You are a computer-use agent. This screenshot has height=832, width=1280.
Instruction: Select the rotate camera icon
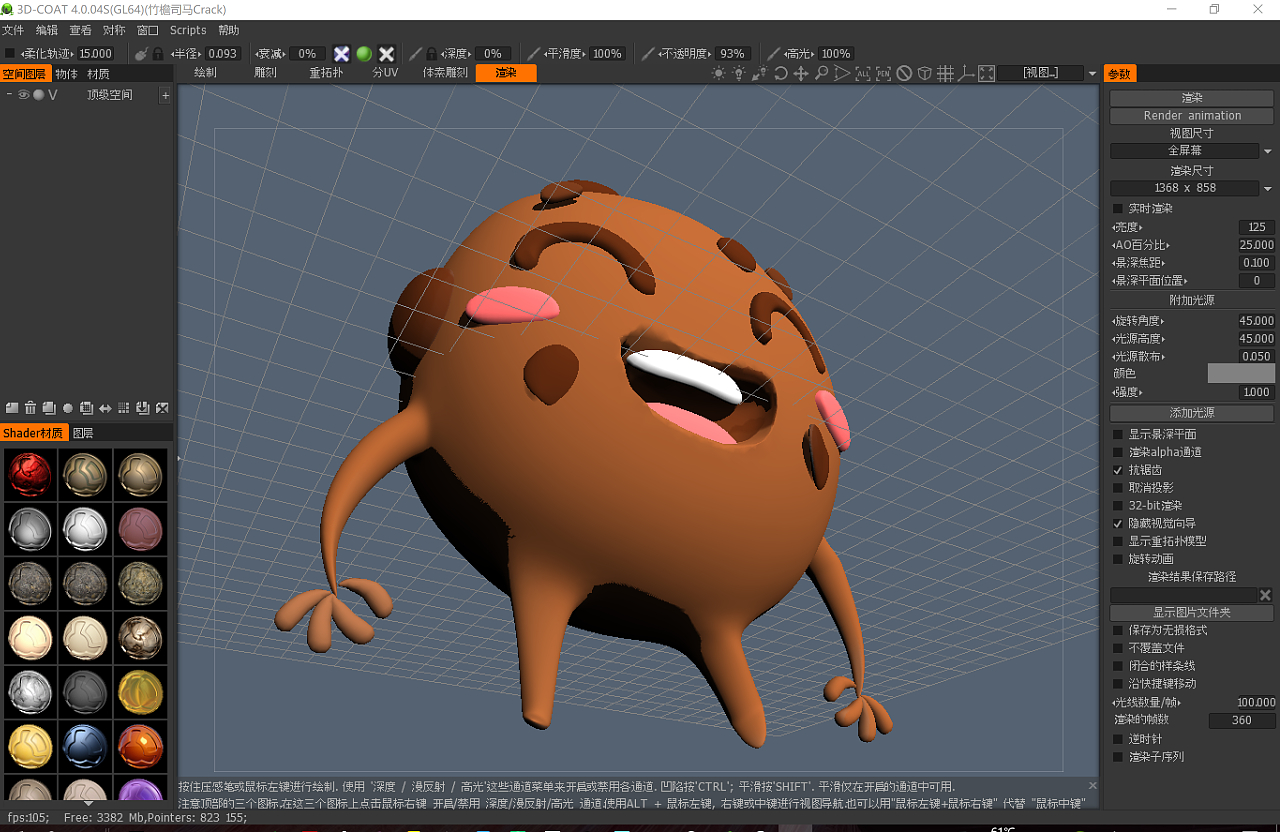click(x=781, y=73)
